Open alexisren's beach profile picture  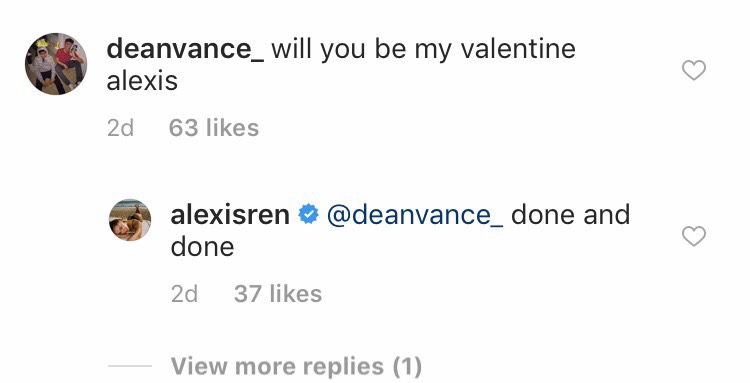[x=130, y=220]
